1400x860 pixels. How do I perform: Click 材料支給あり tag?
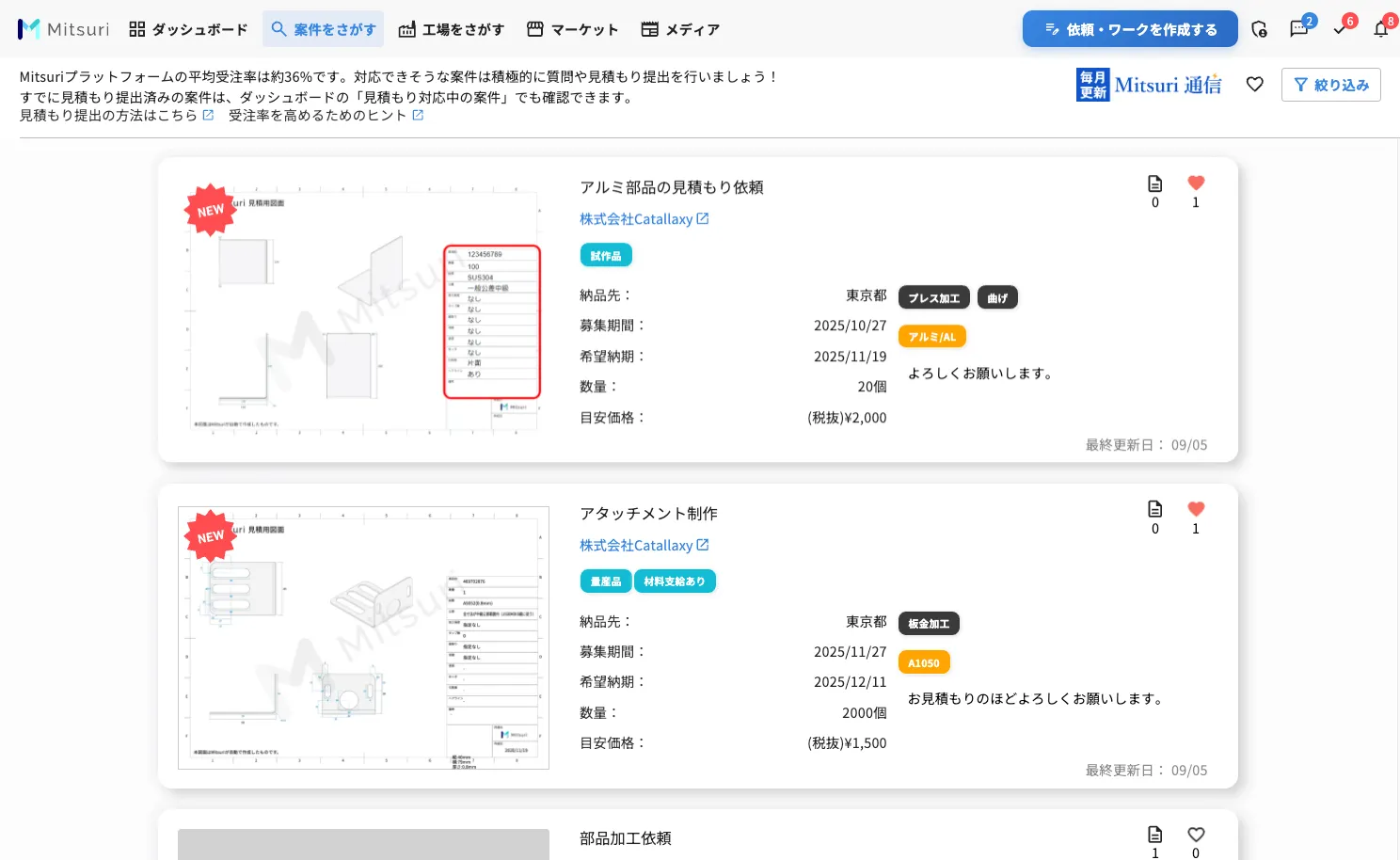[676, 581]
